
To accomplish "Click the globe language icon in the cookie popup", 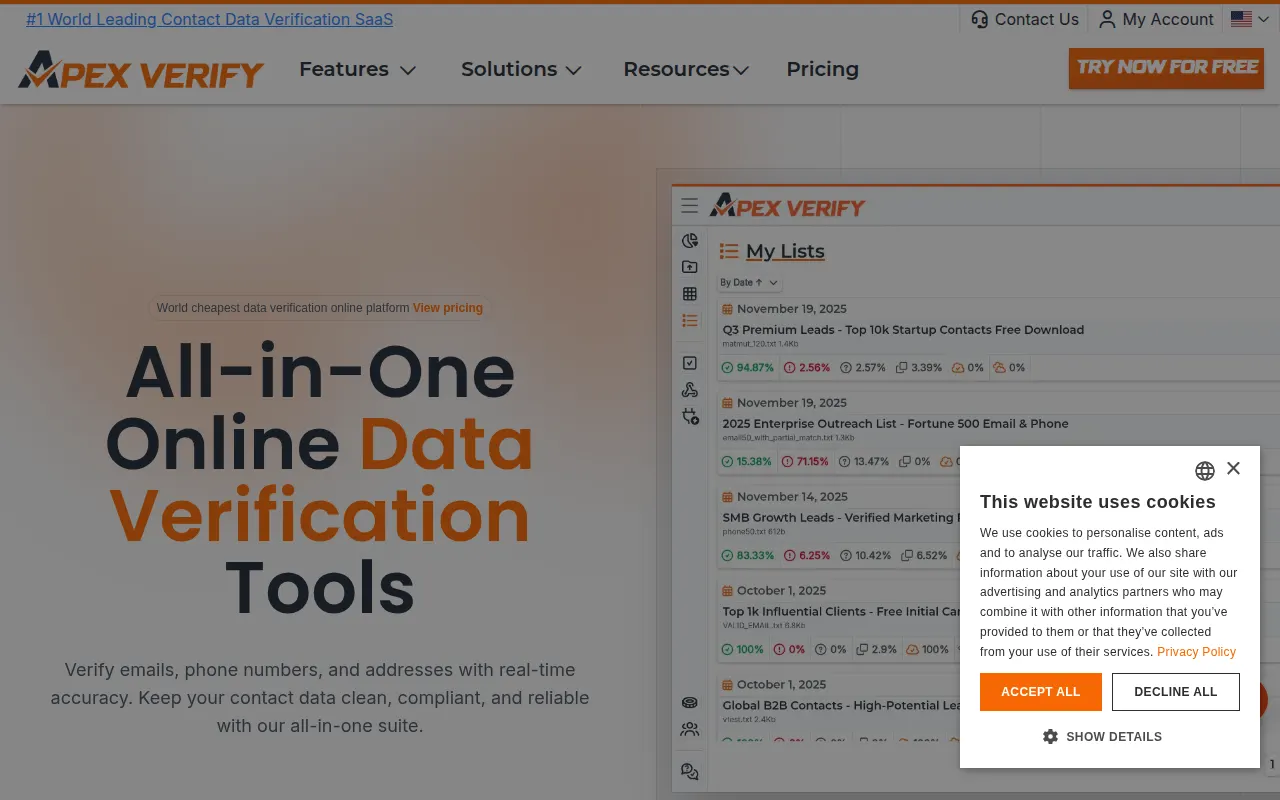I will [1205, 471].
